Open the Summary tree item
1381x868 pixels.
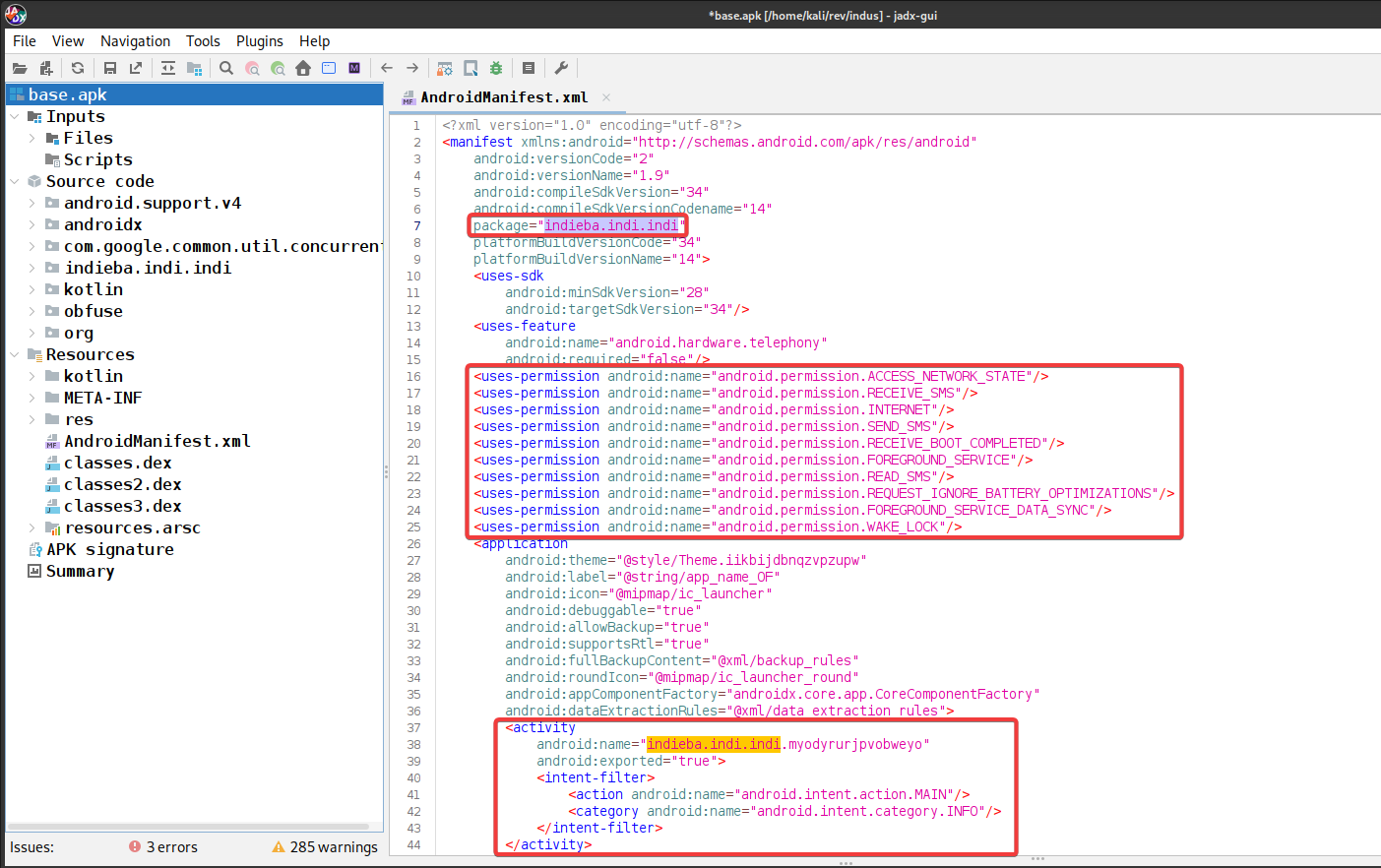81,571
